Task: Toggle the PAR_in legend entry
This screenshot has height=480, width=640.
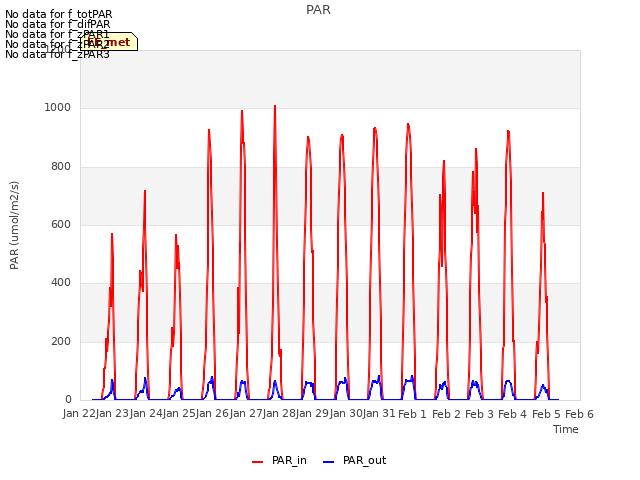Action: coord(279,460)
